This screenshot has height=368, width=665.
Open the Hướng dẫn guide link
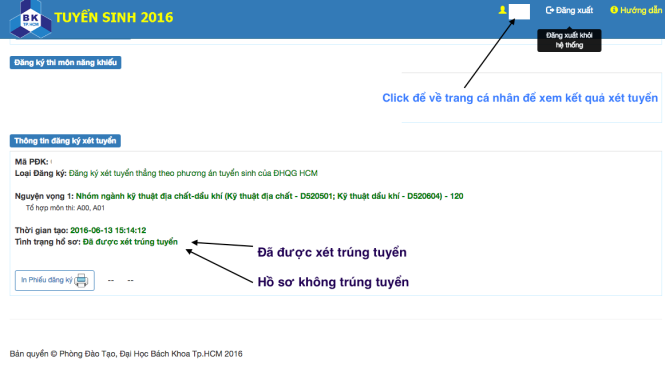point(641,10)
